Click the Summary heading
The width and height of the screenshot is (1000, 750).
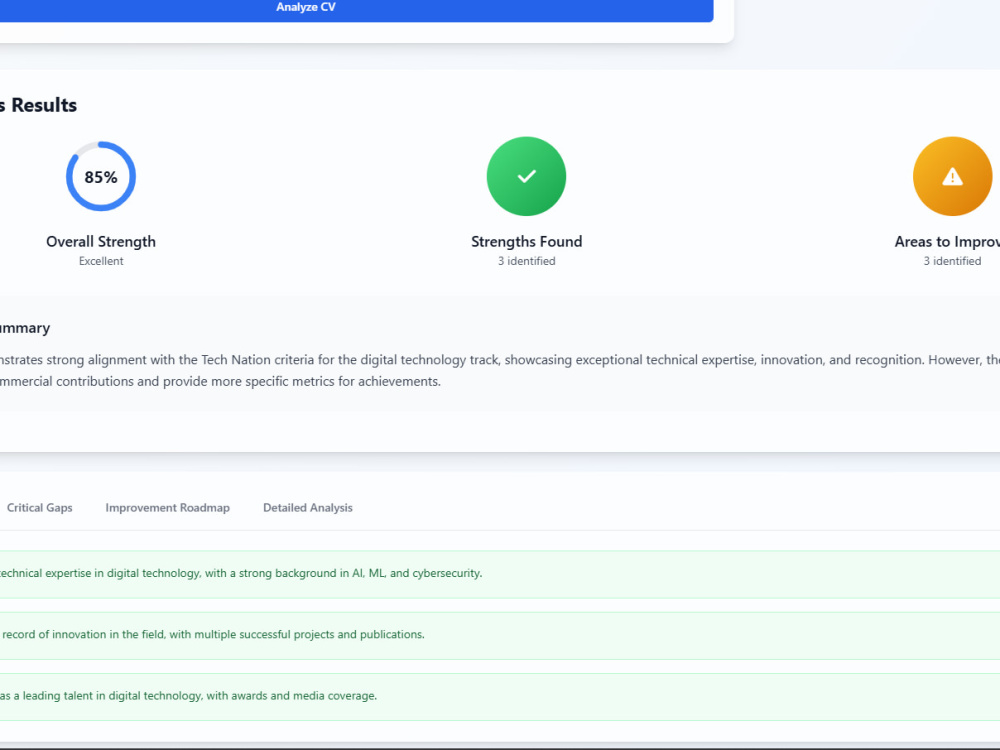point(25,328)
